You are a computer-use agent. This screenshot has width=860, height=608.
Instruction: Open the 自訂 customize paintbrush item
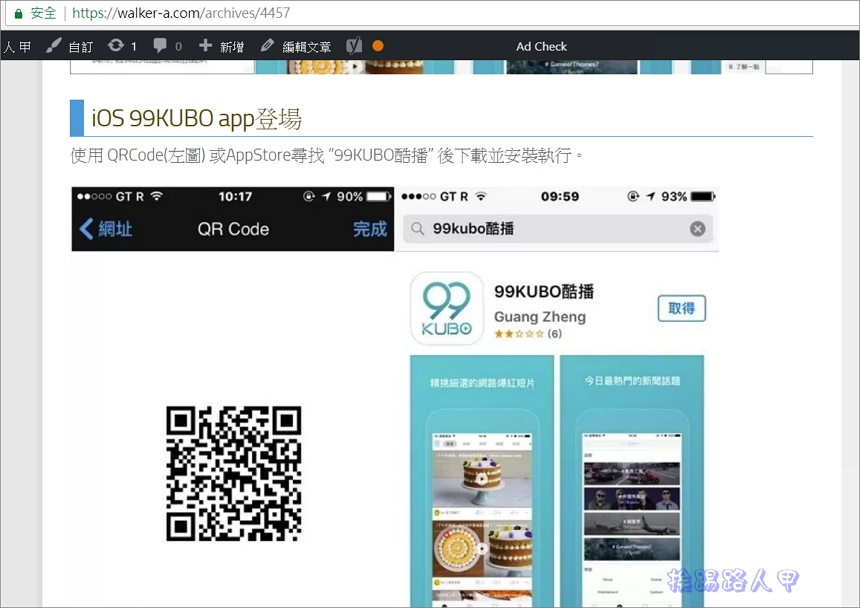pos(70,47)
